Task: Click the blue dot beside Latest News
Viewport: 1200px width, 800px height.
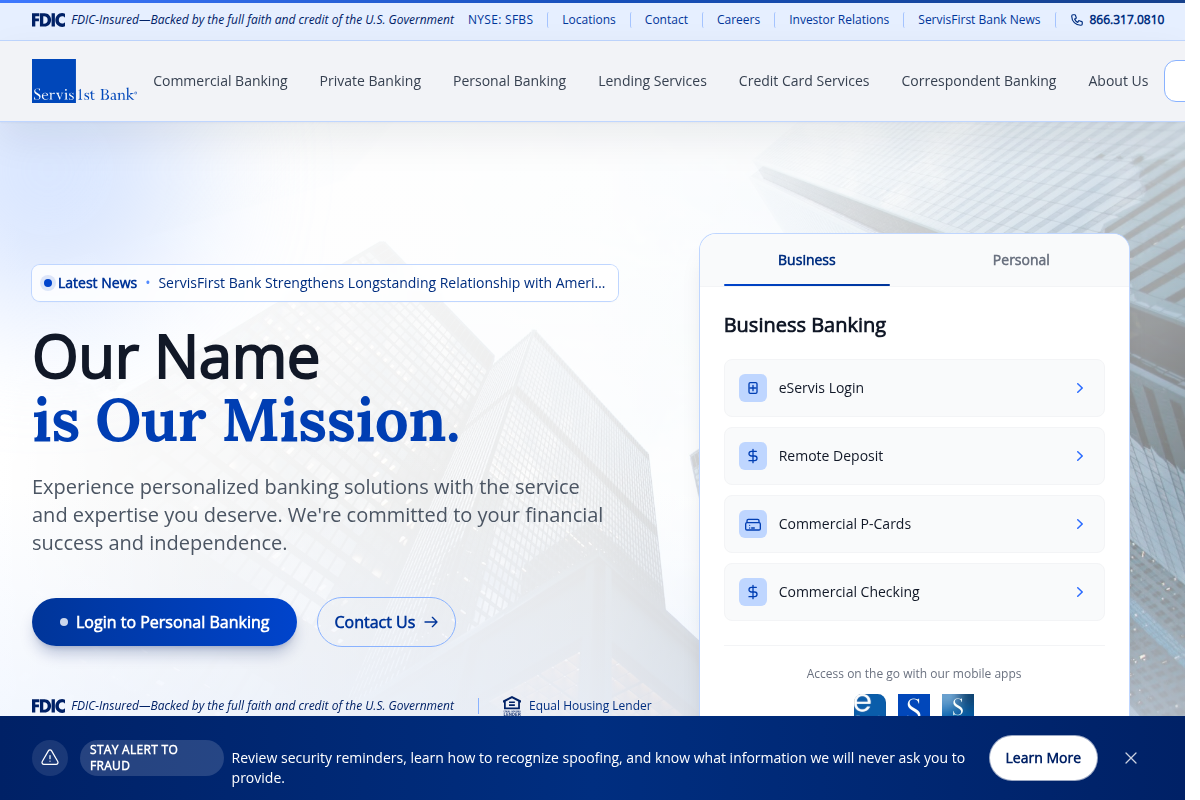Action: coord(47,283)
